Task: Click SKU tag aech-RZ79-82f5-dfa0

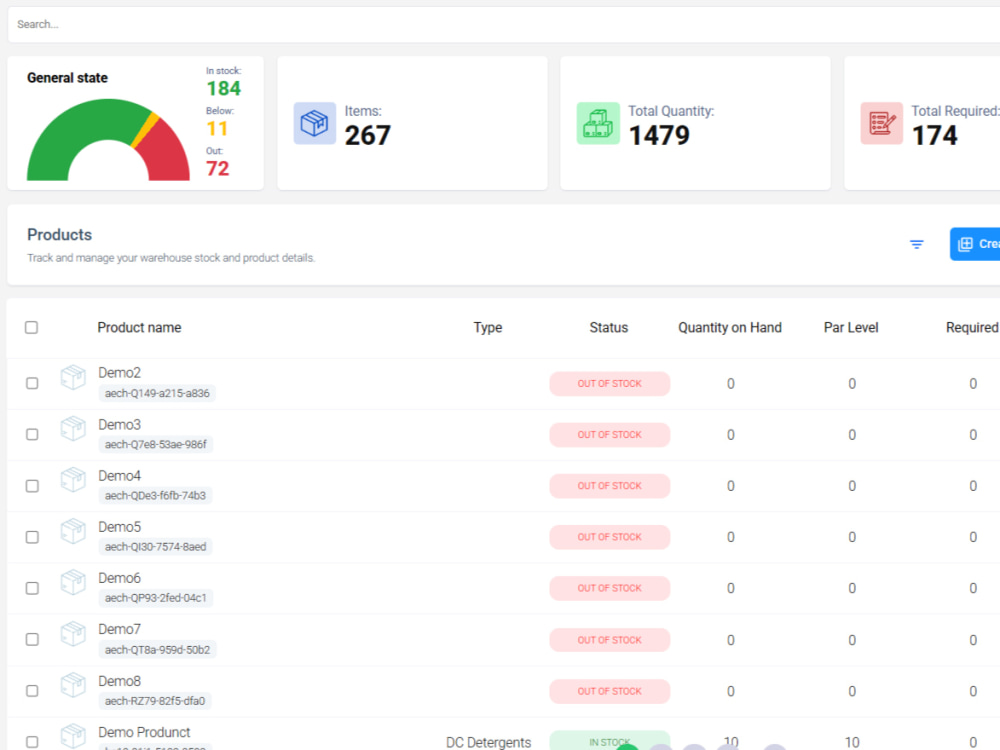Action: pyautogui.click(x=155, y=701)
